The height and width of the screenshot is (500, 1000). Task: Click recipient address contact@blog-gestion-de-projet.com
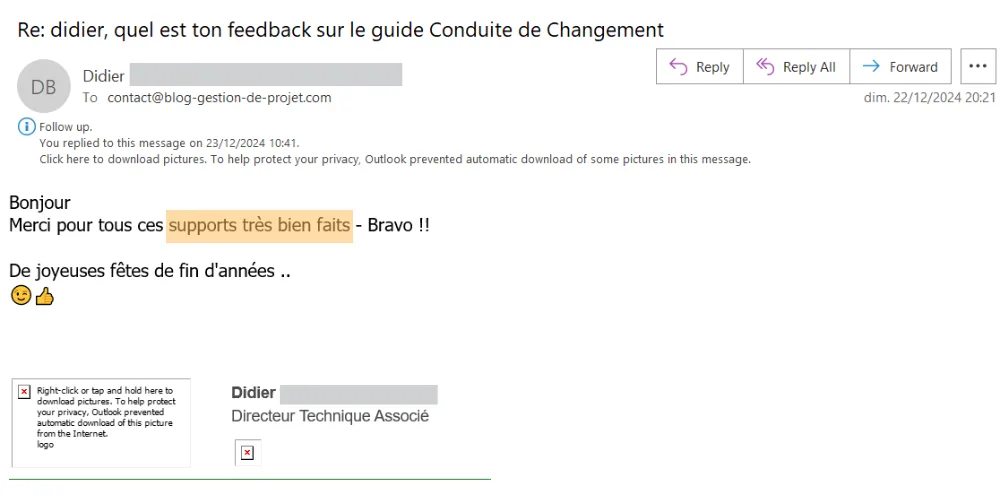point(219,98)
